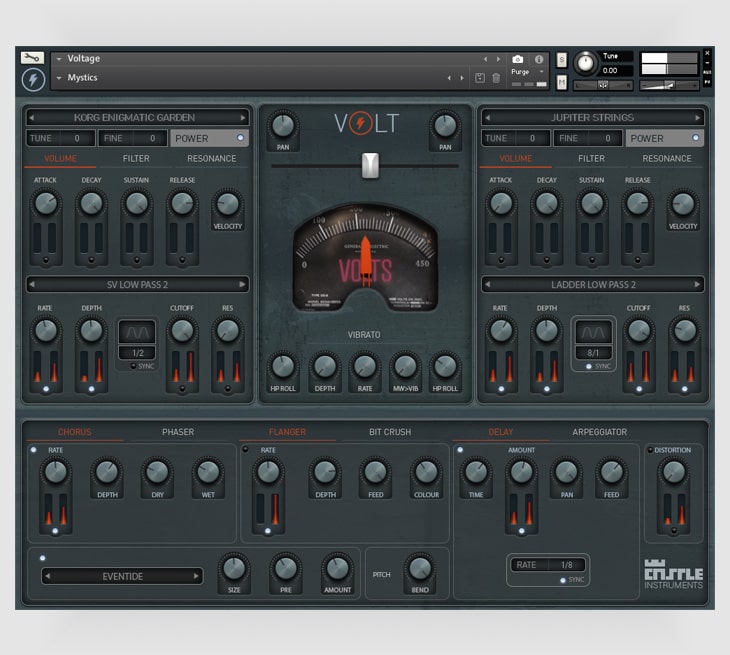
Task: Delete the snapshot with the trash icon
Action: click(496, 78)
